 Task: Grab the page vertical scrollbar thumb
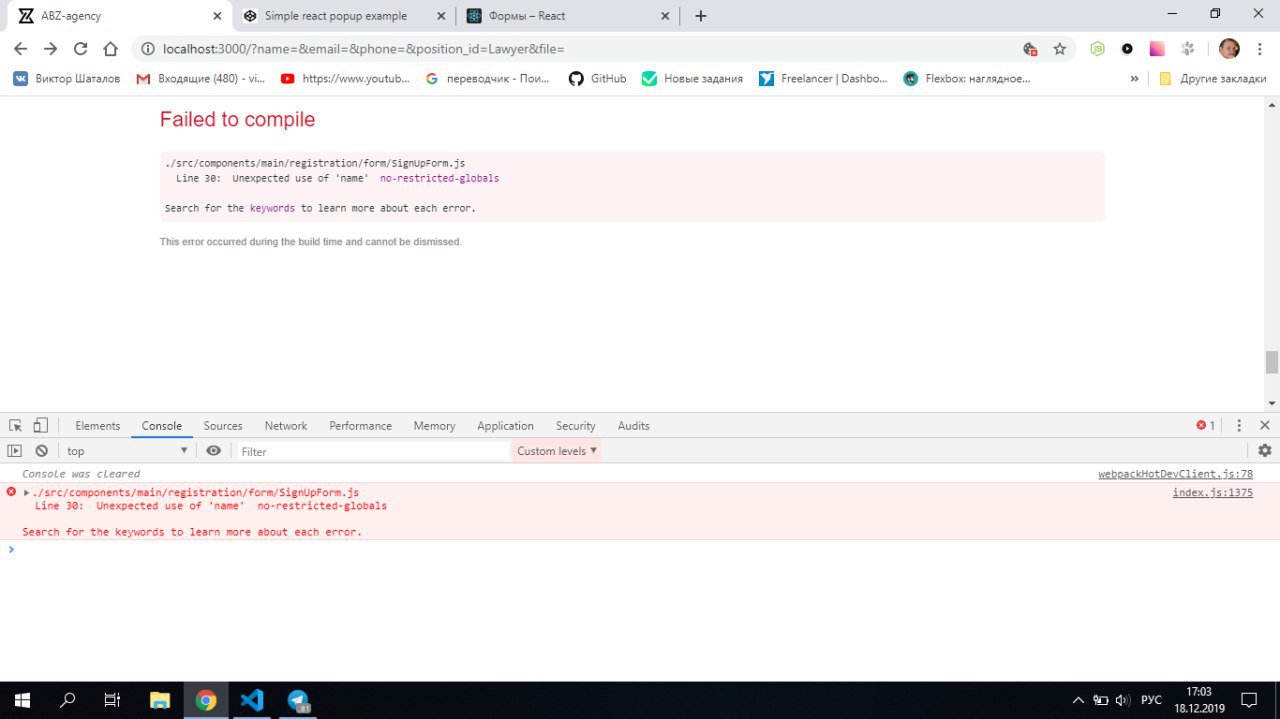(1271, 362)
